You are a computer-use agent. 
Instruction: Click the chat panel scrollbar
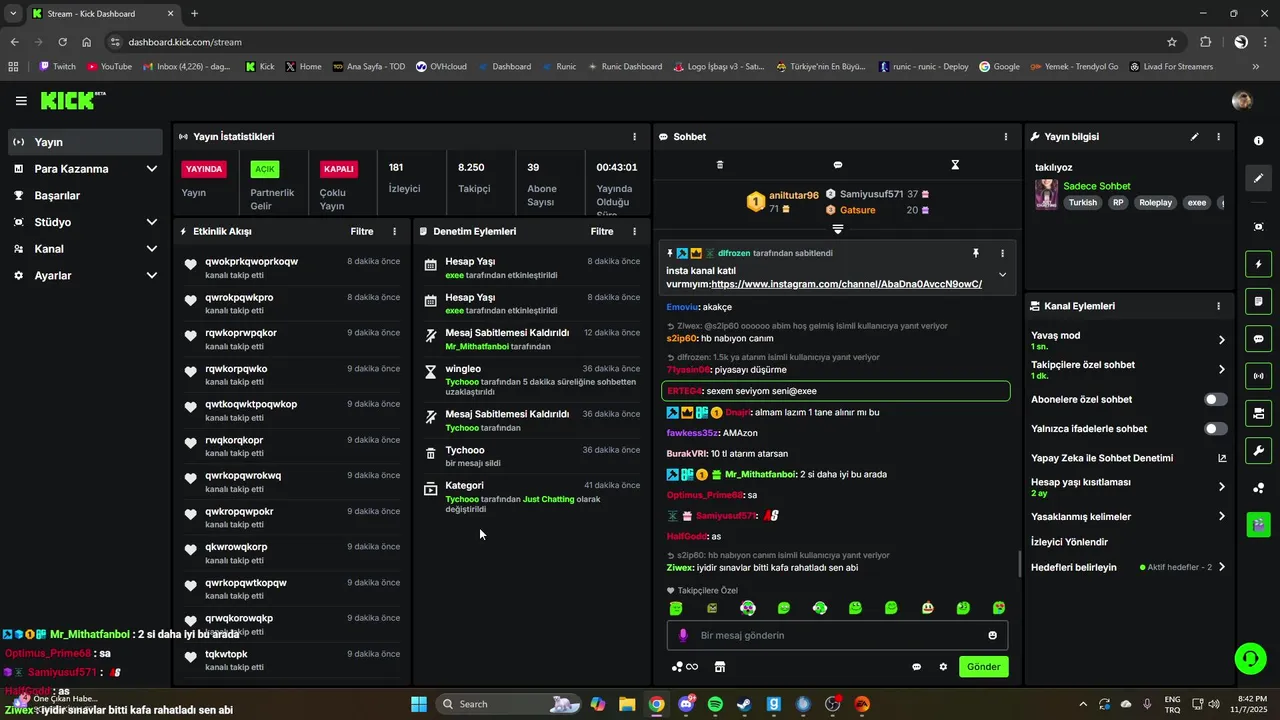tap(1020, 565)
